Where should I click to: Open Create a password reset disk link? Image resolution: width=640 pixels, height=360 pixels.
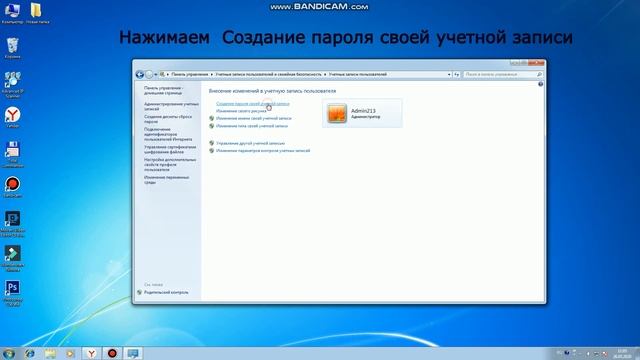(x=168, y=119)
